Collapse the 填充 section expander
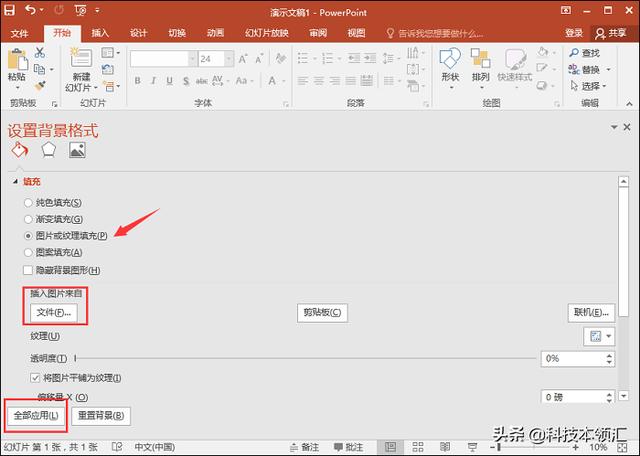This screenshot has height=456, width=640. coord(15,182)
